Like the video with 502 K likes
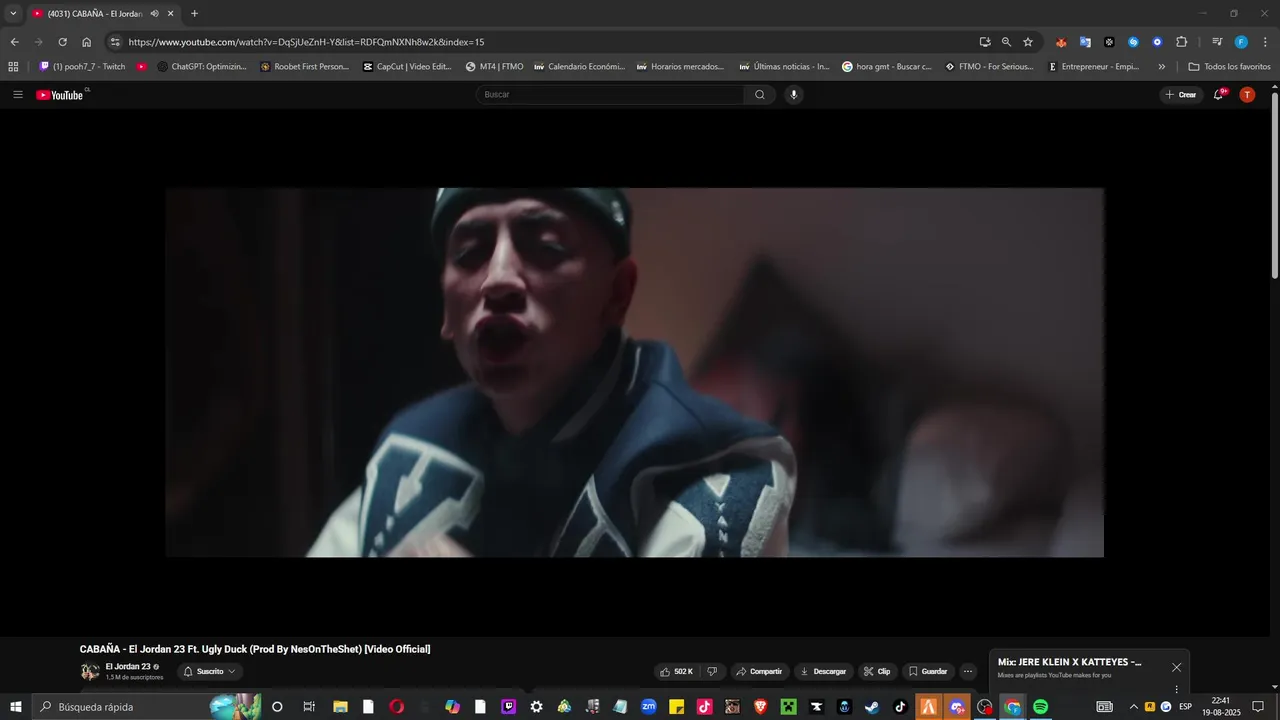The width and height of the screenshot is (1280, 720). (x=677, y=671)
